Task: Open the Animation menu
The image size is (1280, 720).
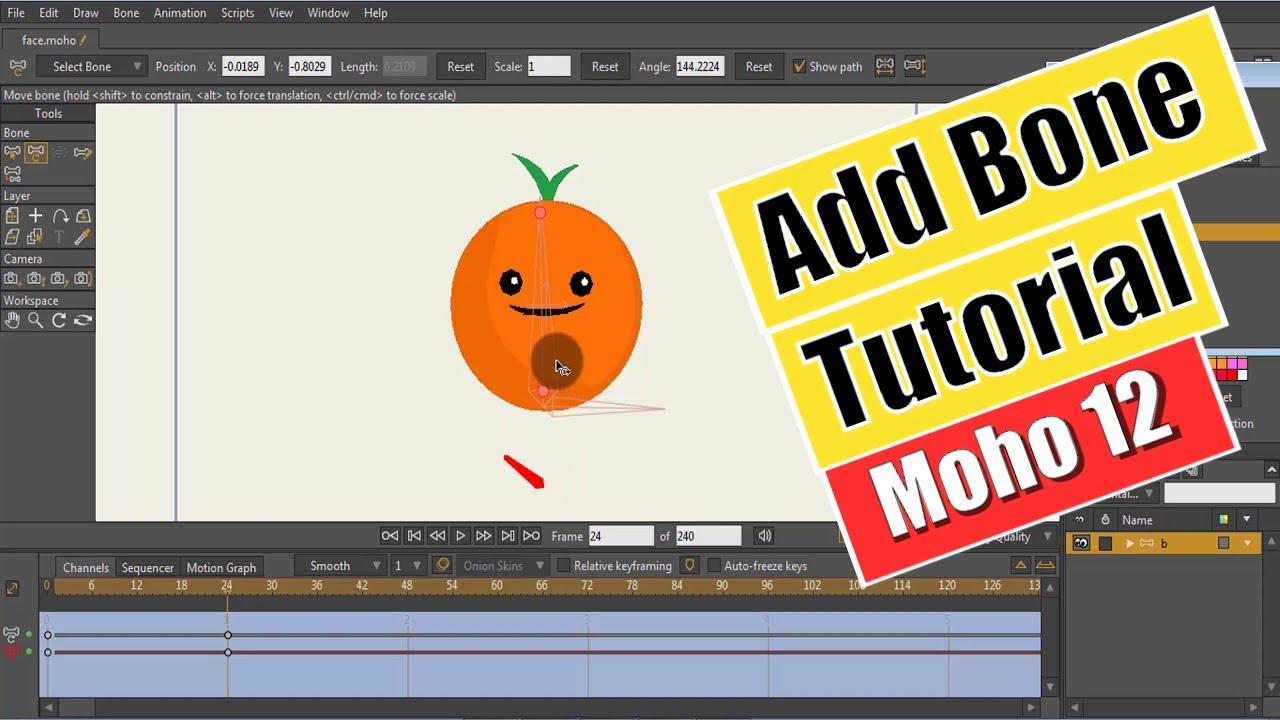Action: pyautogui.click(x=180, y=13)
